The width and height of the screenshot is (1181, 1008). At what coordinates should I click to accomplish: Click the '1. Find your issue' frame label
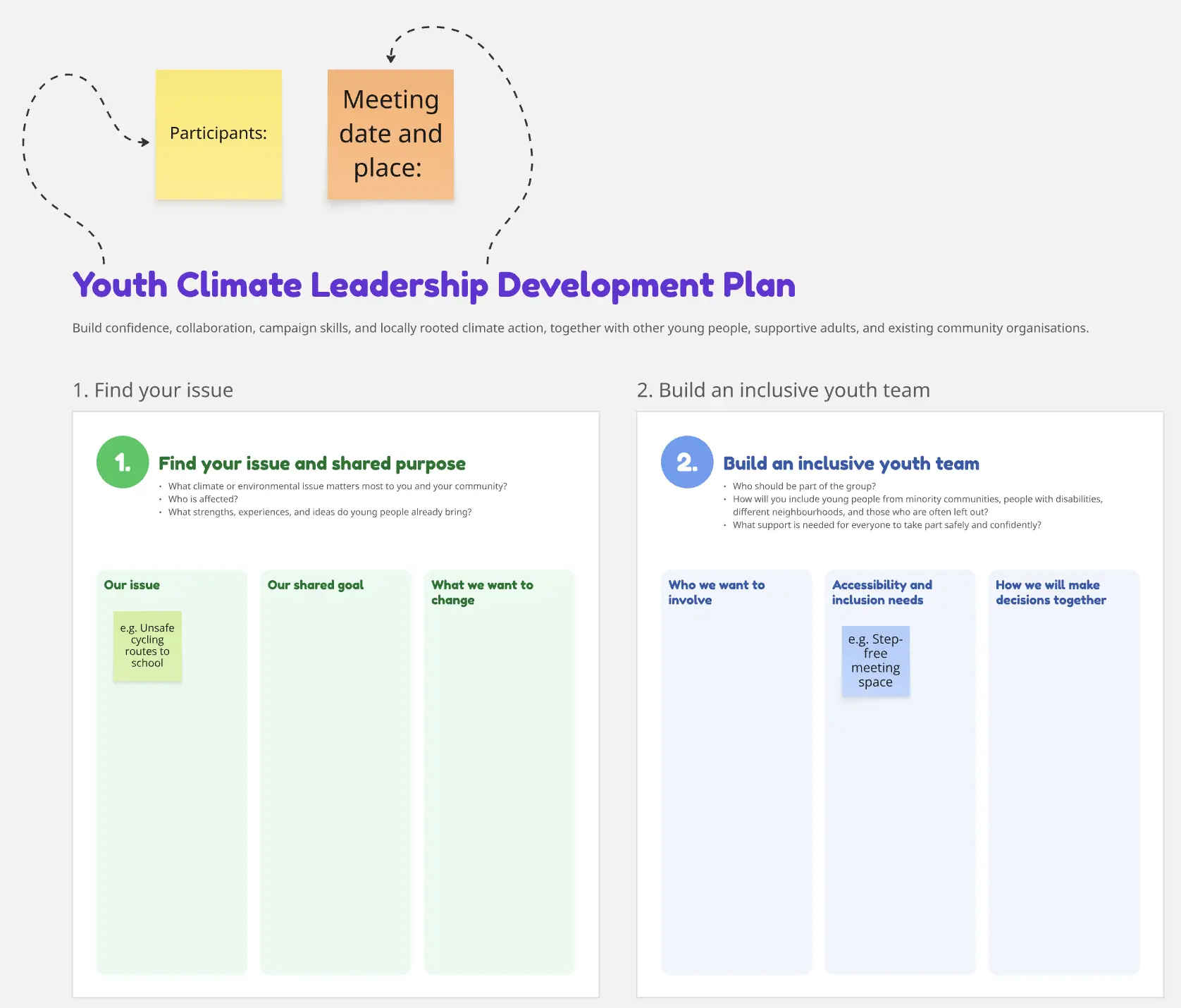coord(153,390)
